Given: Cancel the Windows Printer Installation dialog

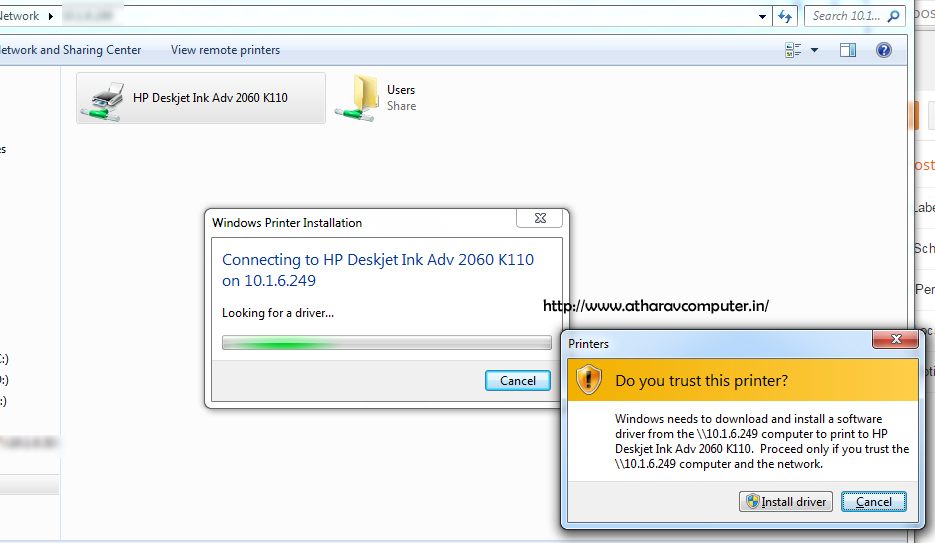Looking at the screenshot, I should (518, 381).
